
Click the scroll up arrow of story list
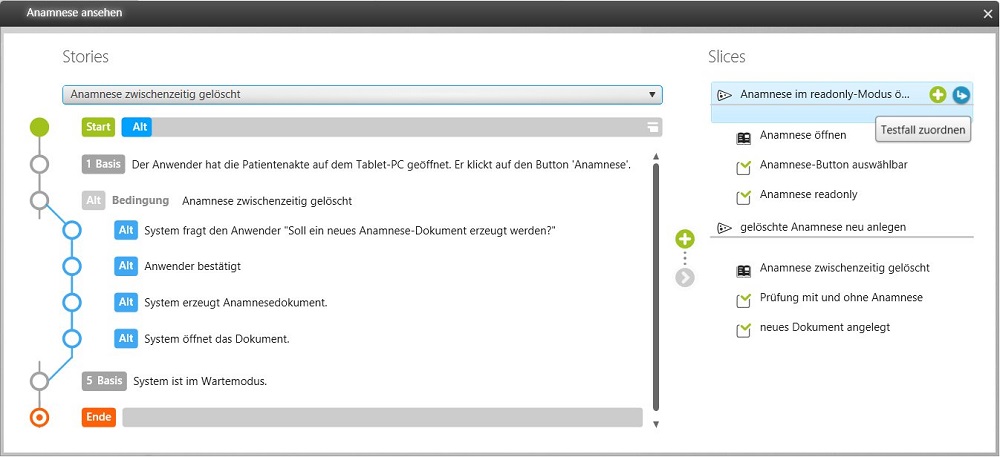coord(656,156)
